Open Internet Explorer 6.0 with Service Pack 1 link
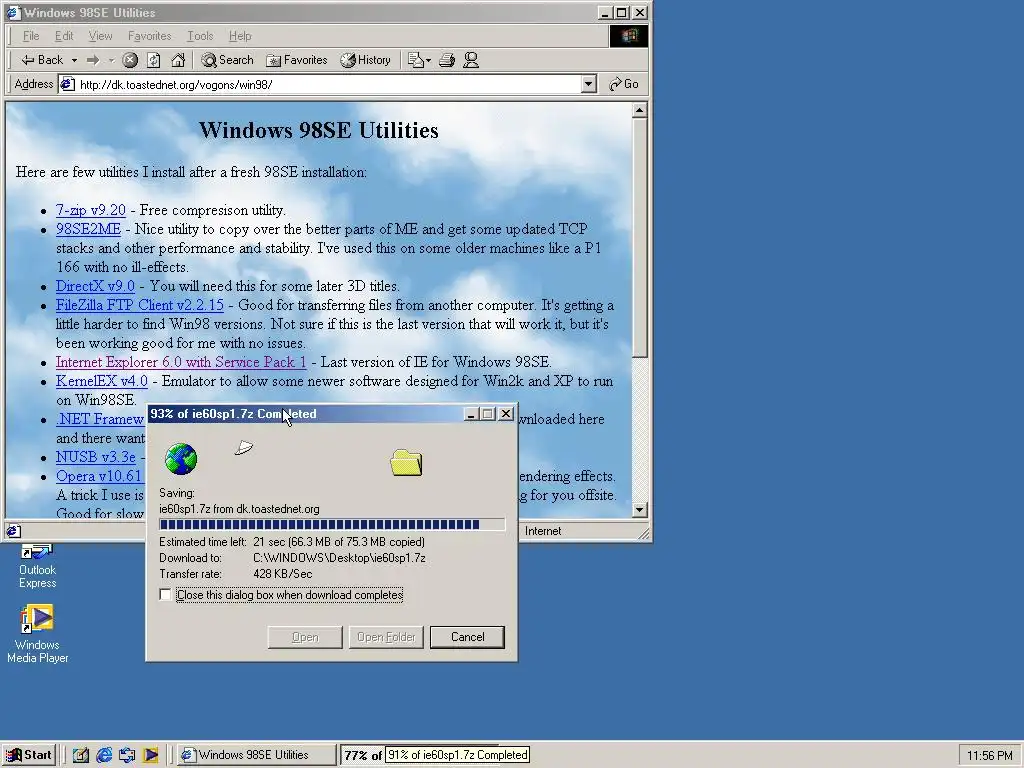The width and height of the screenshot is (1024, 768). point(181,362)
